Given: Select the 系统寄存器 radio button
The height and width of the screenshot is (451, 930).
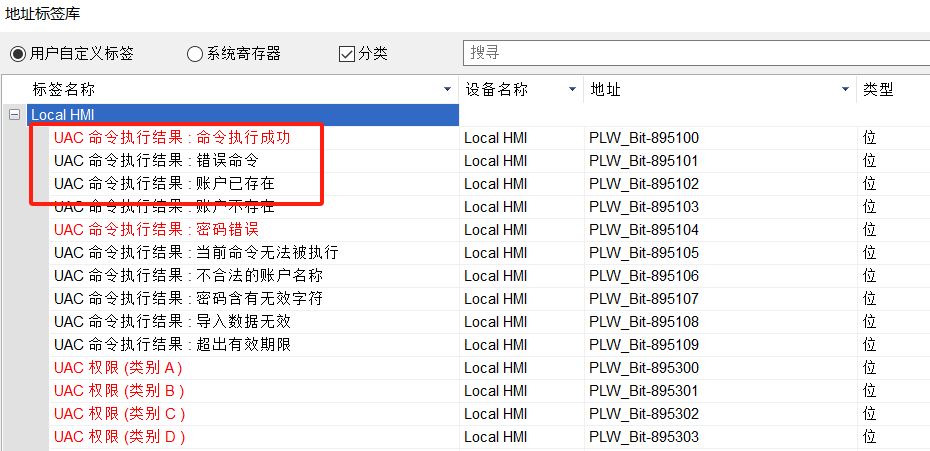Looking at the screenshot, I should tap(195, 53).
